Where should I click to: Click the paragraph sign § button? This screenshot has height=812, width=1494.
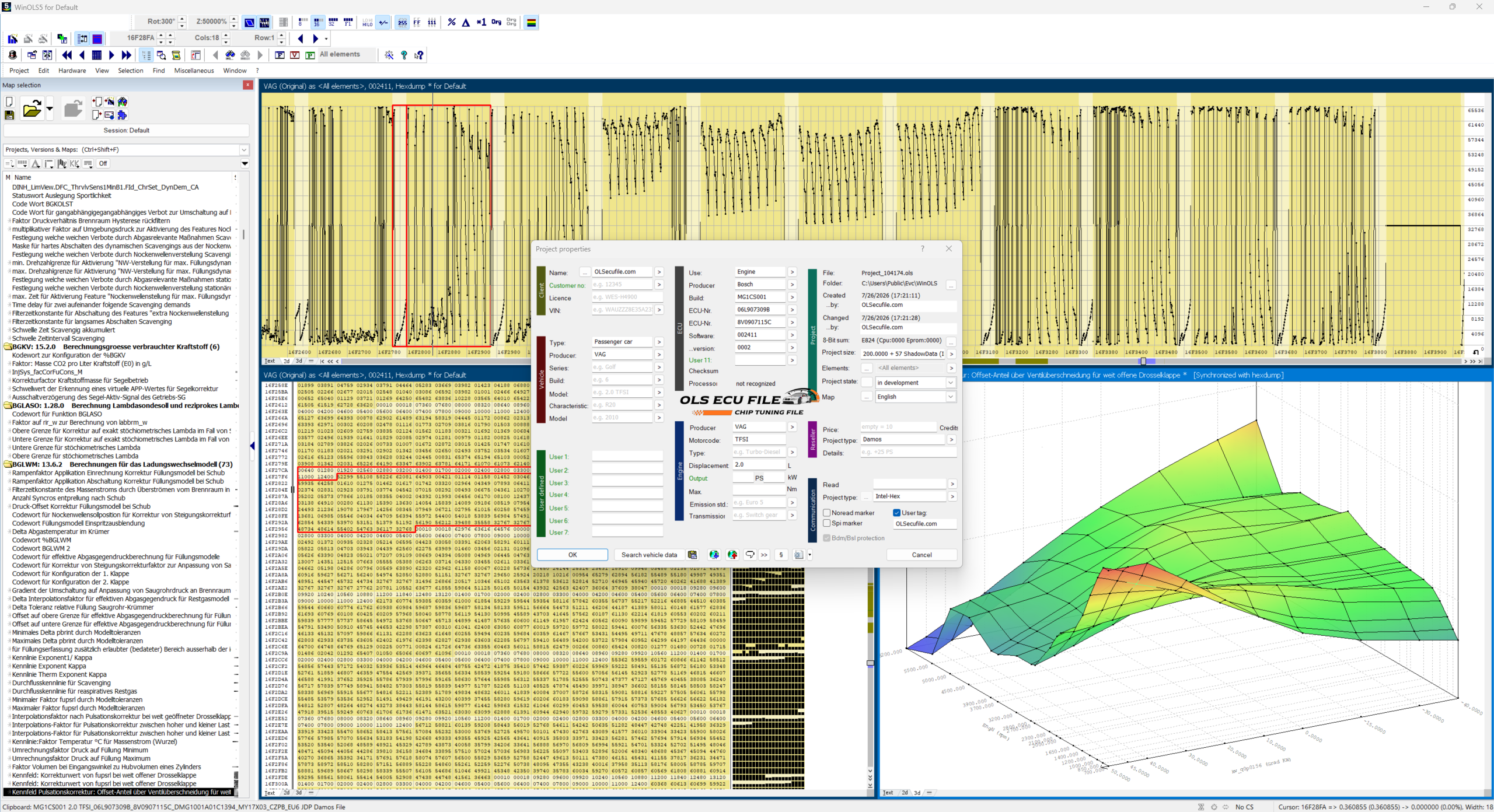click(x=781, y=555)
